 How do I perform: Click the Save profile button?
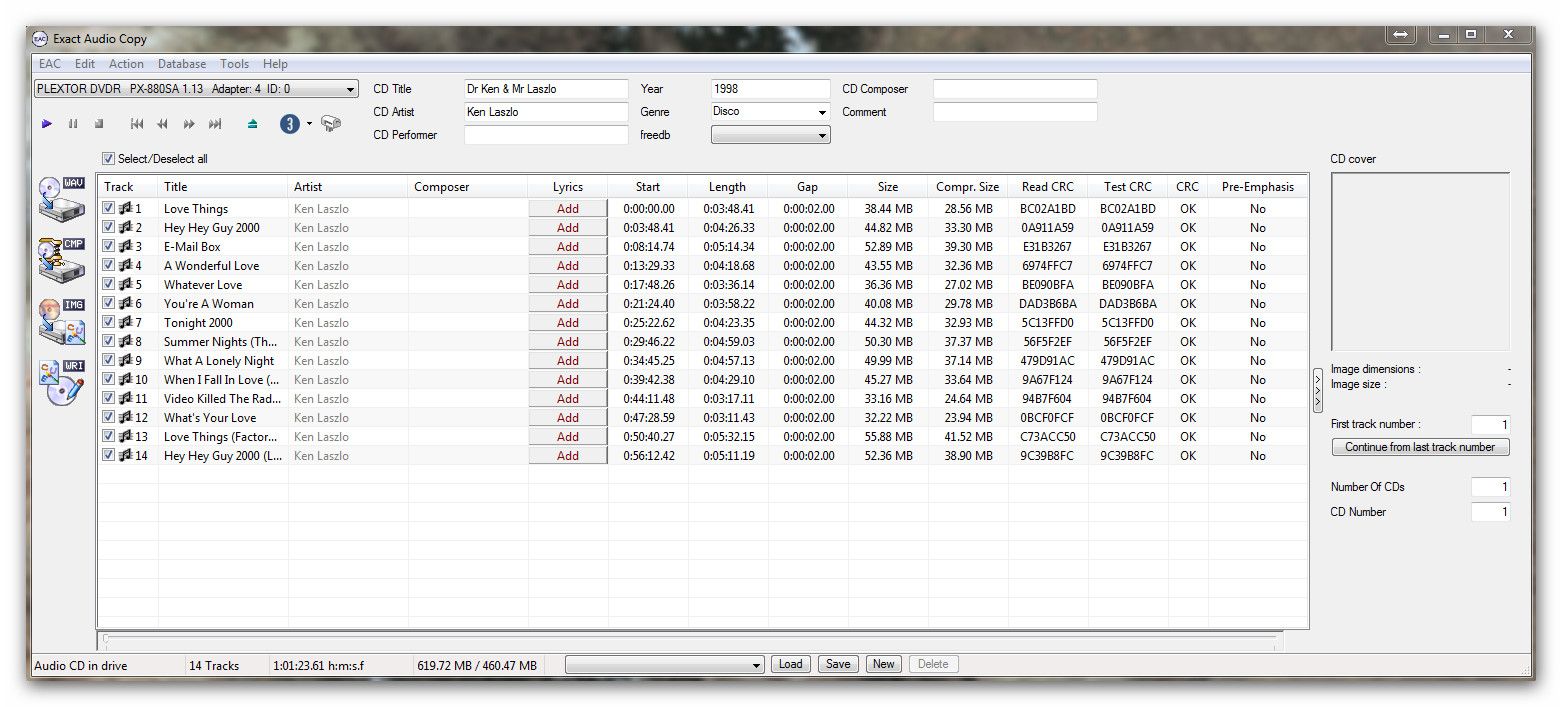(x=838, y=664)
